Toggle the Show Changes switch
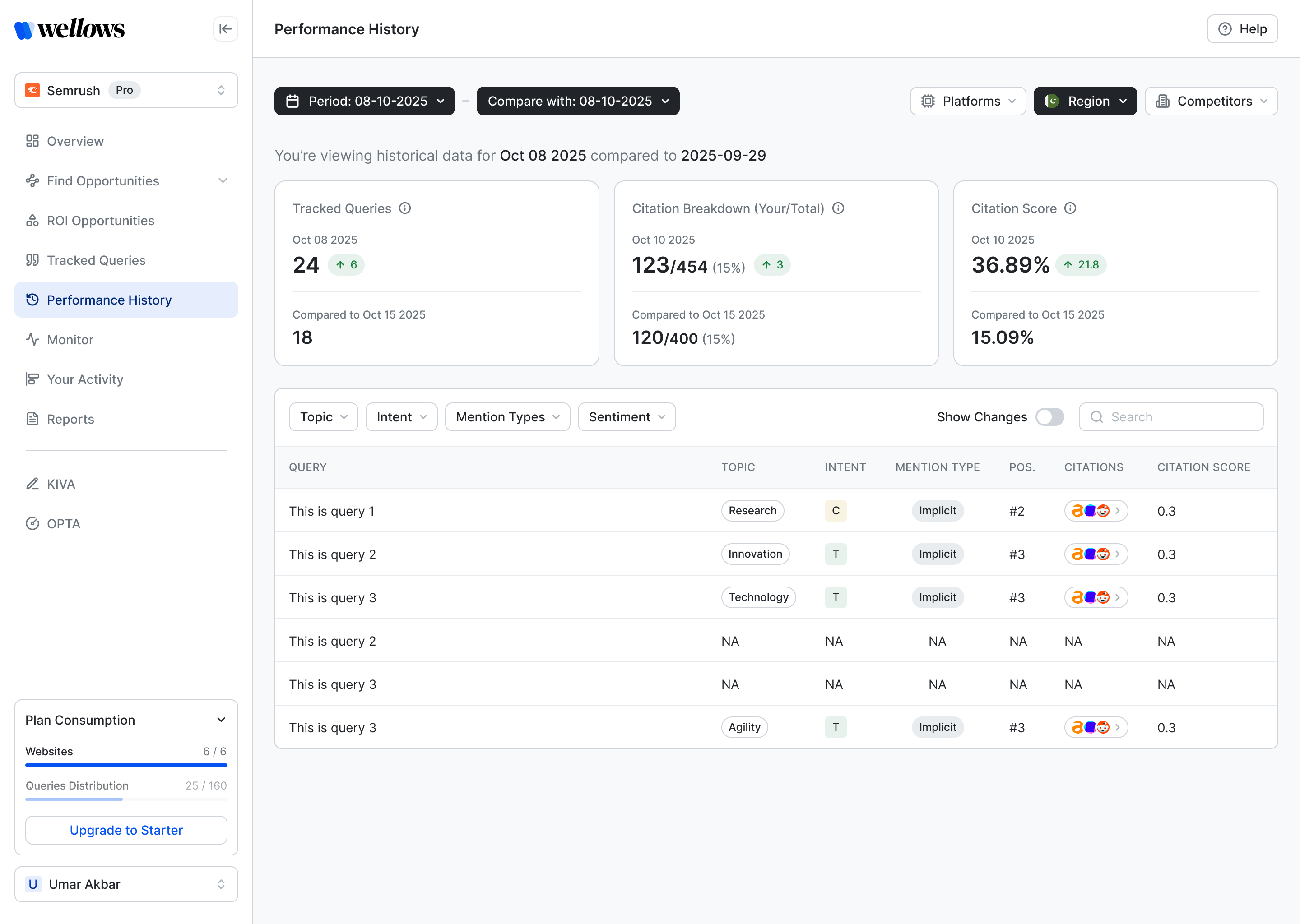The width and height of the screenshot is (1300, 924). 1049,417
